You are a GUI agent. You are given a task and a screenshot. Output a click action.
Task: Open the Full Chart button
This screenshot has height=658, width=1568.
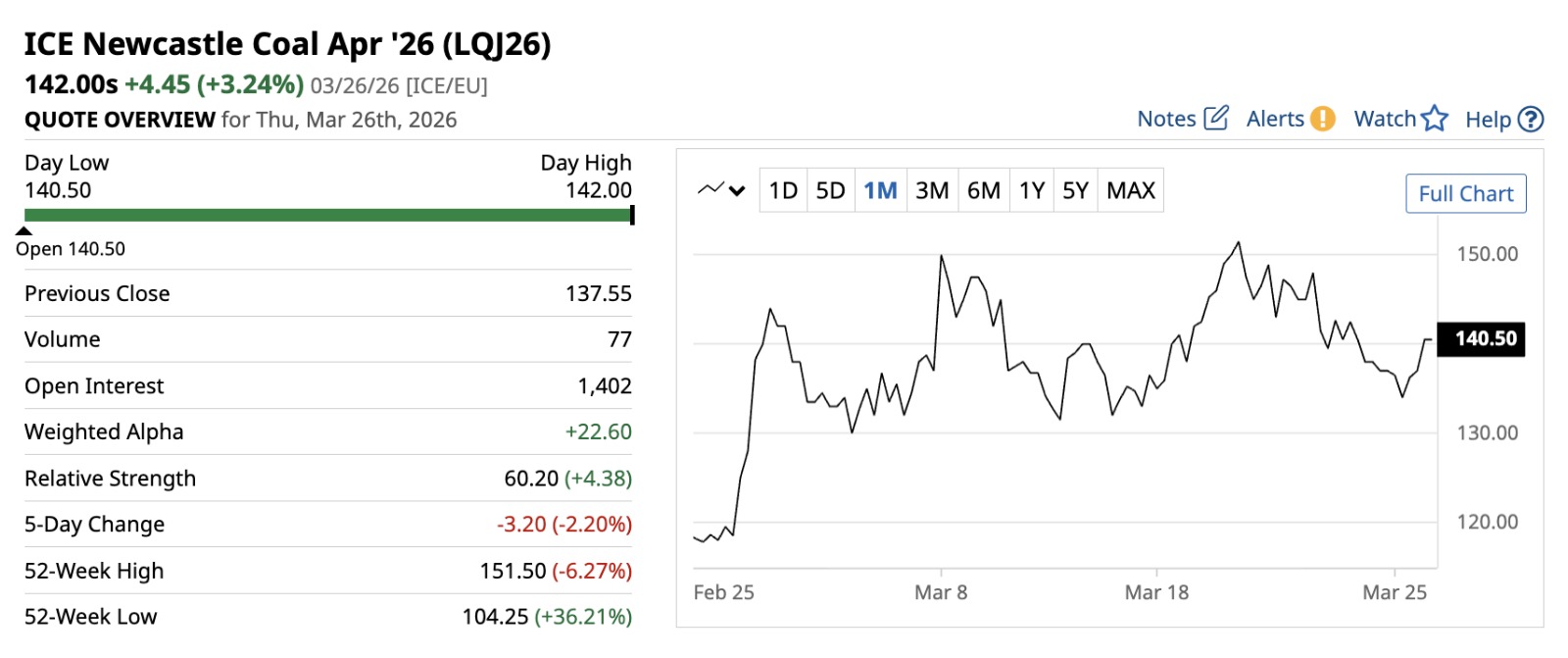coord(1465,194)
